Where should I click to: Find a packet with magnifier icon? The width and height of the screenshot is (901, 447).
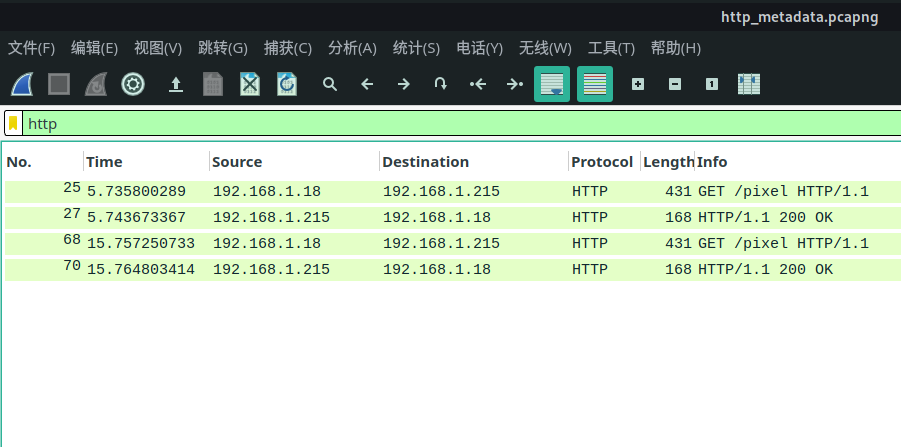click(x=329, y=84)
